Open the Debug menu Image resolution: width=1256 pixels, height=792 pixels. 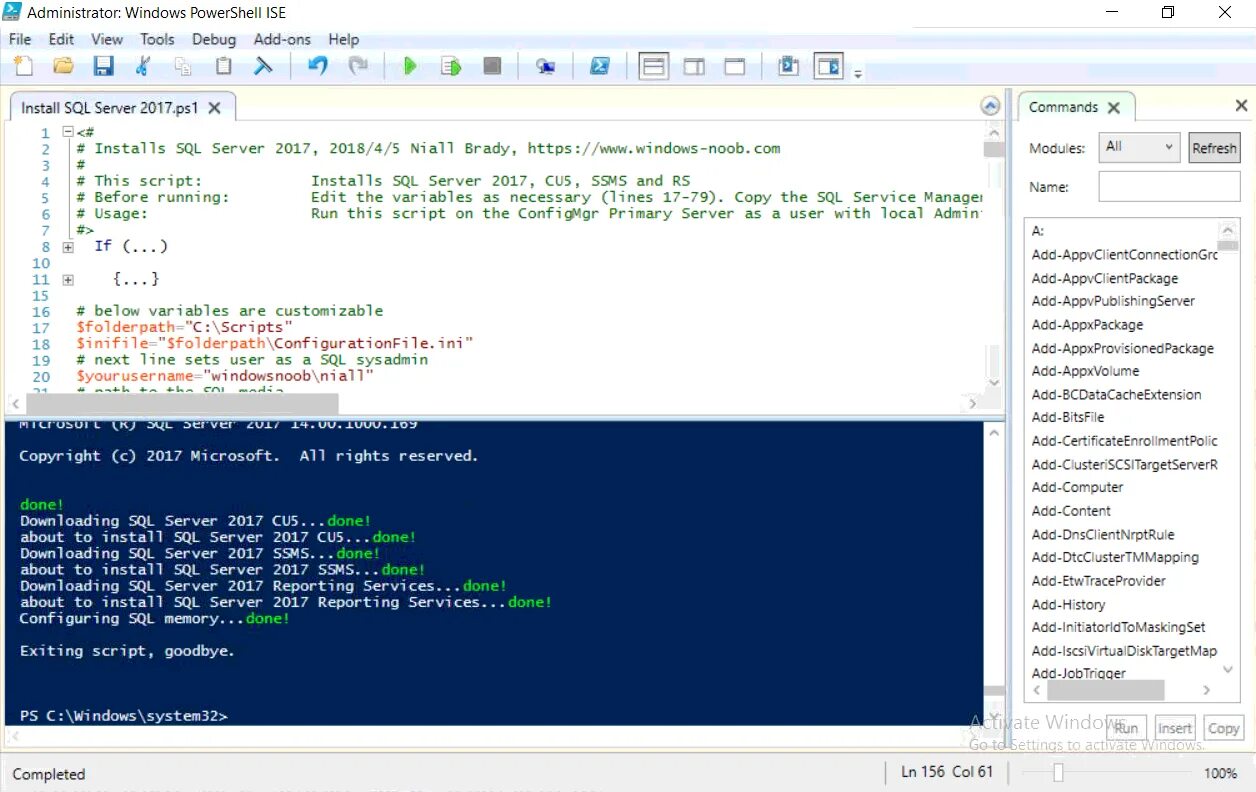tap(214, 39)
